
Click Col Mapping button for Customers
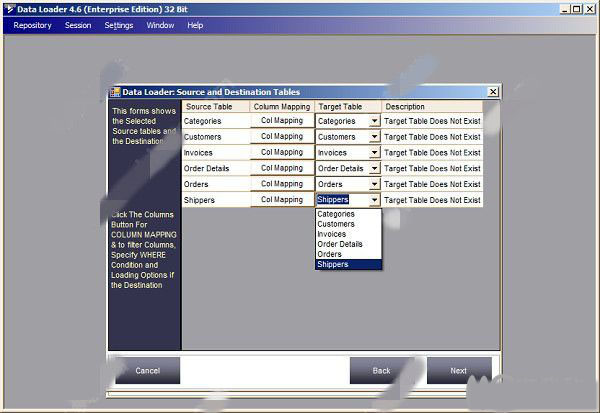coord(282,136)
